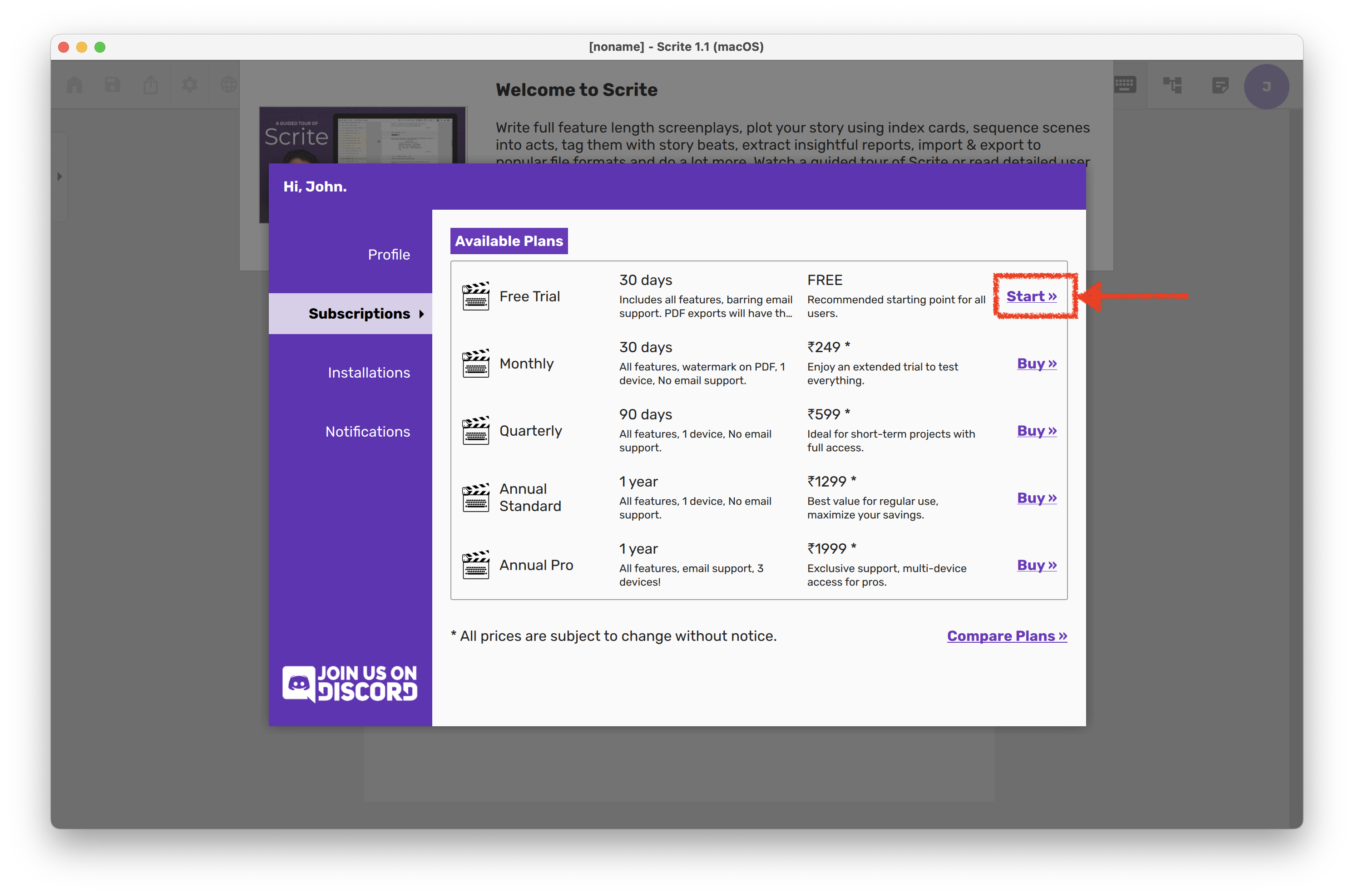Click the Save disk icon in the toolbar
This screenshot has height=896, width=1354.
(113, 85)
